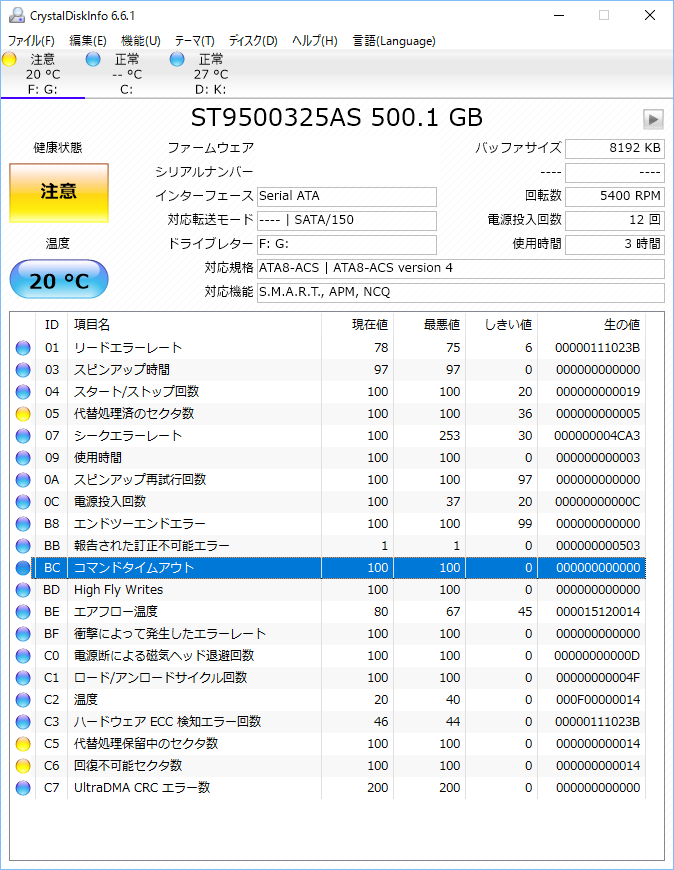Click the blue status icon for disk C:
Viewport: 674px width, 870px height.
point(93,59)
